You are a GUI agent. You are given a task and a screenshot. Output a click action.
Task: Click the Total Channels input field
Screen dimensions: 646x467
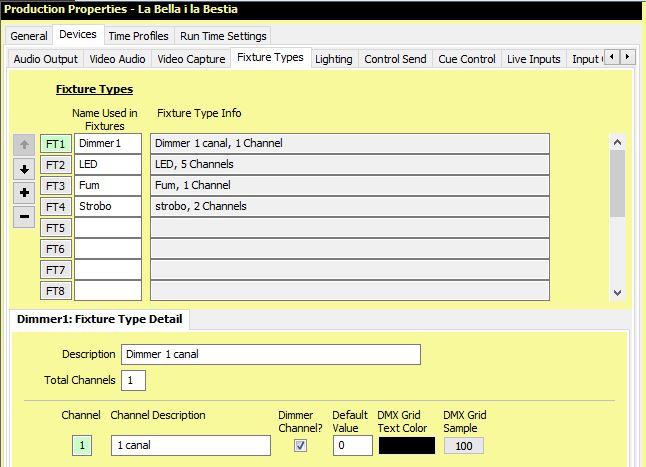[x=134, y=380]
